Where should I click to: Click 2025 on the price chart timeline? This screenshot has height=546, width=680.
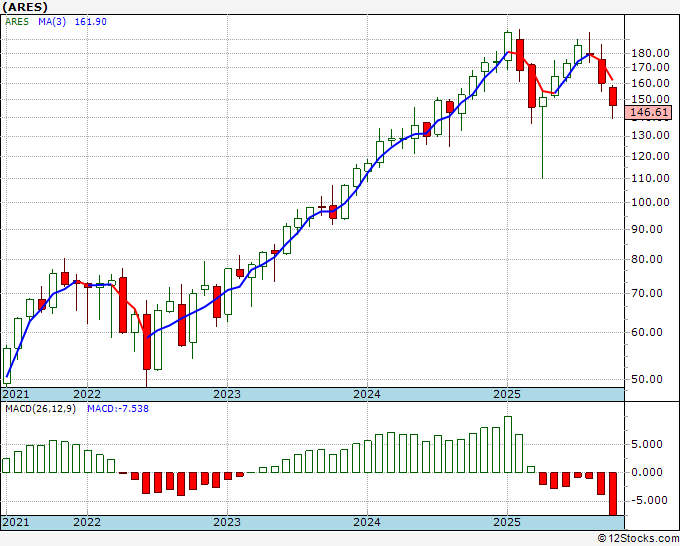pyautogui.click(x=507, y=394)
